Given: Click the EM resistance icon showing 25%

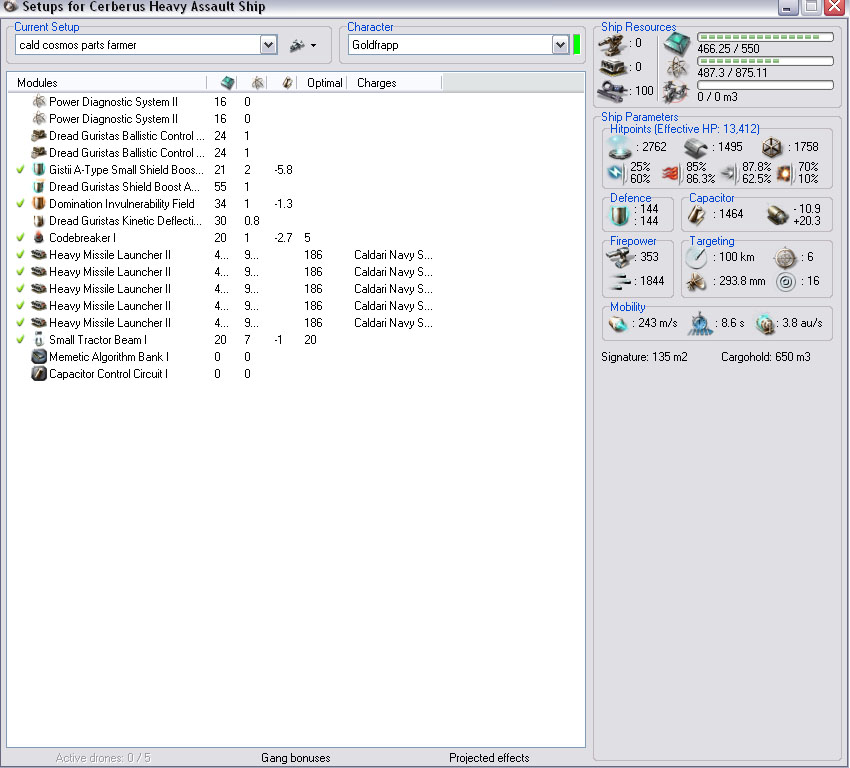Looking at the screenshot, I should tap(616, 173).
